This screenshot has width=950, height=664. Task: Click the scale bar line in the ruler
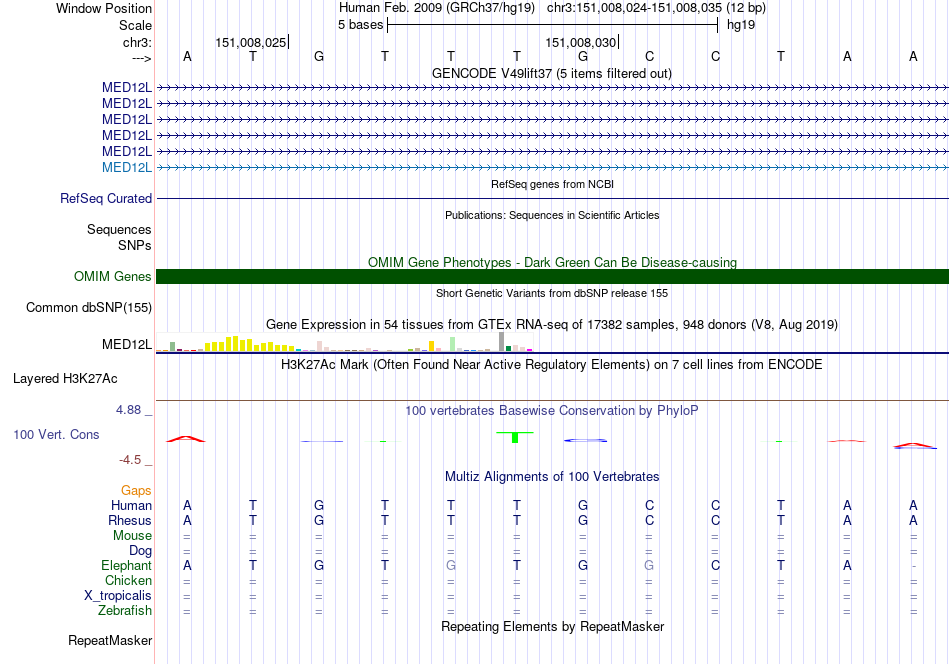(x=553, y=25)
